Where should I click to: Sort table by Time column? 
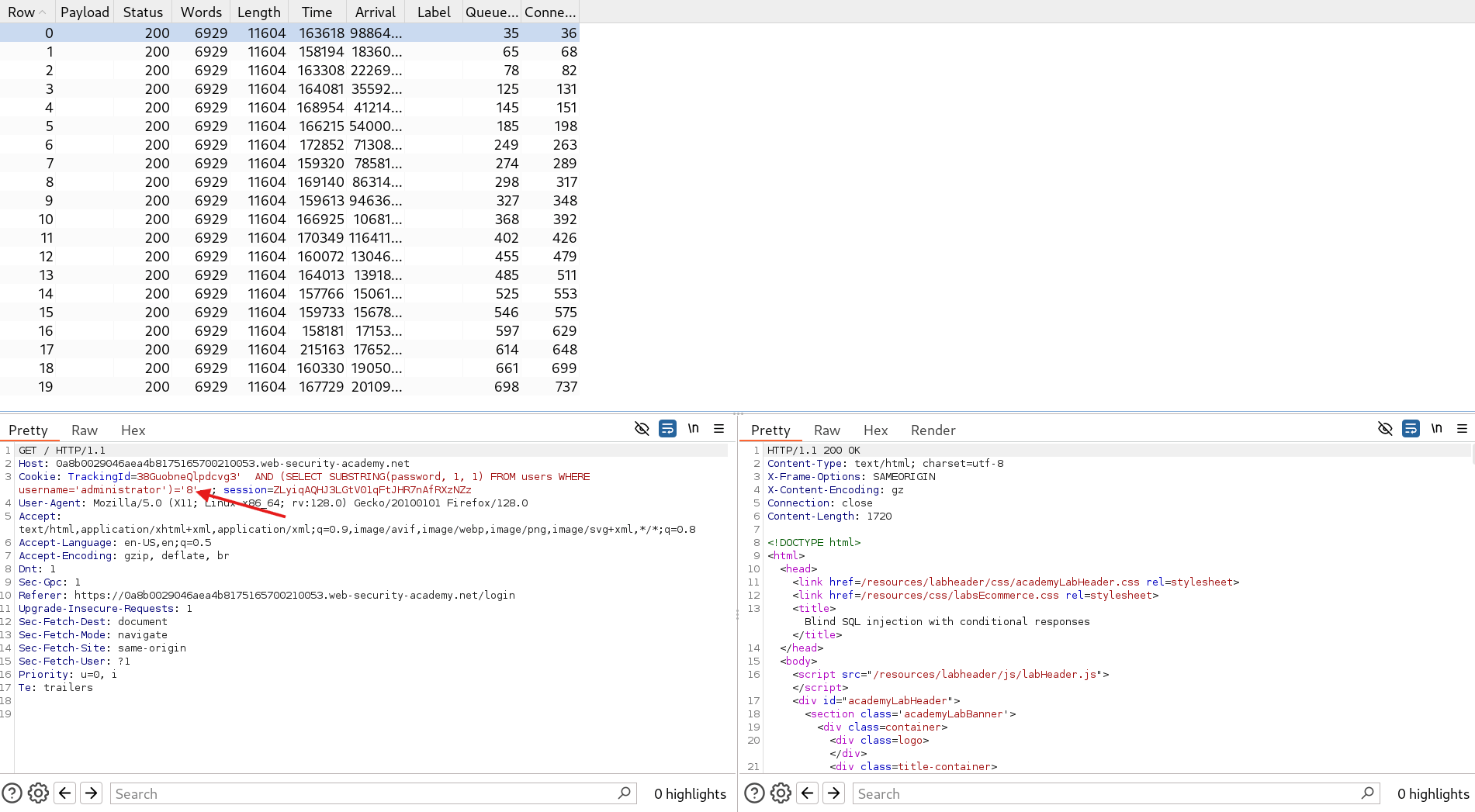(317, 12)
